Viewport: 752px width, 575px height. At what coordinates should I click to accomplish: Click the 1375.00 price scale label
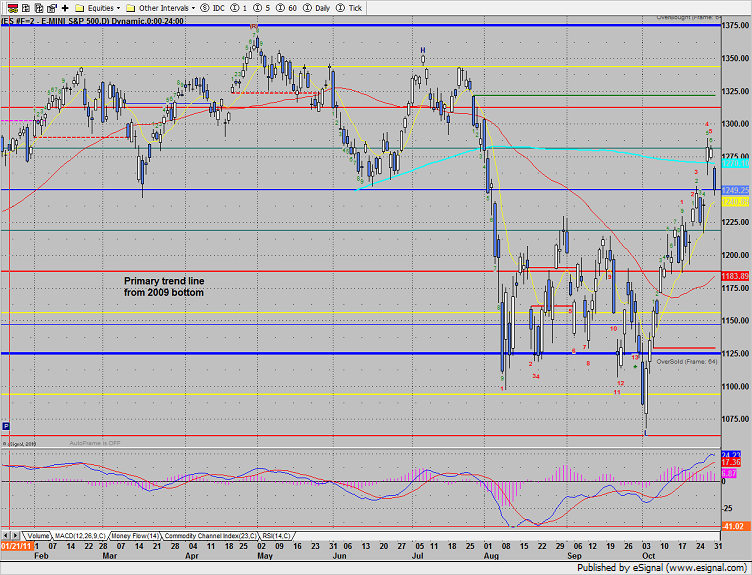[x=735, y=25]
